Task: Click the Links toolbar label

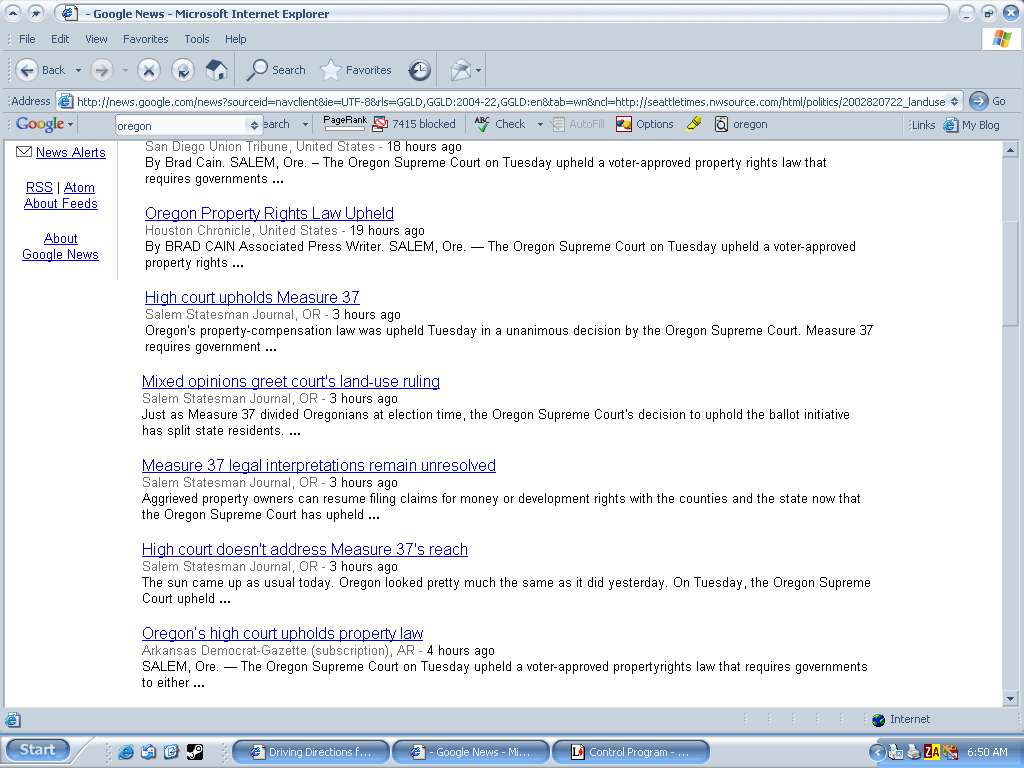Action: point(923,125)
